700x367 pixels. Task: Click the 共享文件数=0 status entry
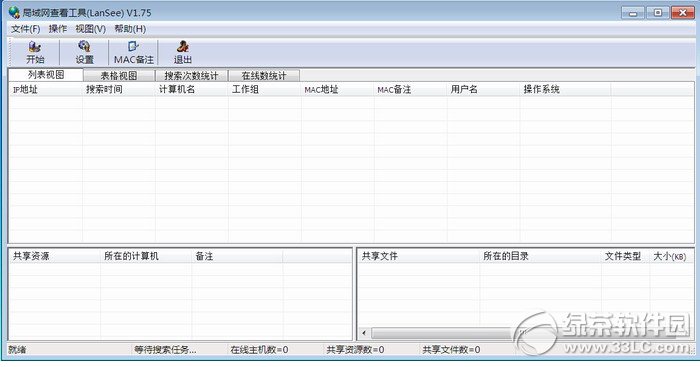pos(451,350)
